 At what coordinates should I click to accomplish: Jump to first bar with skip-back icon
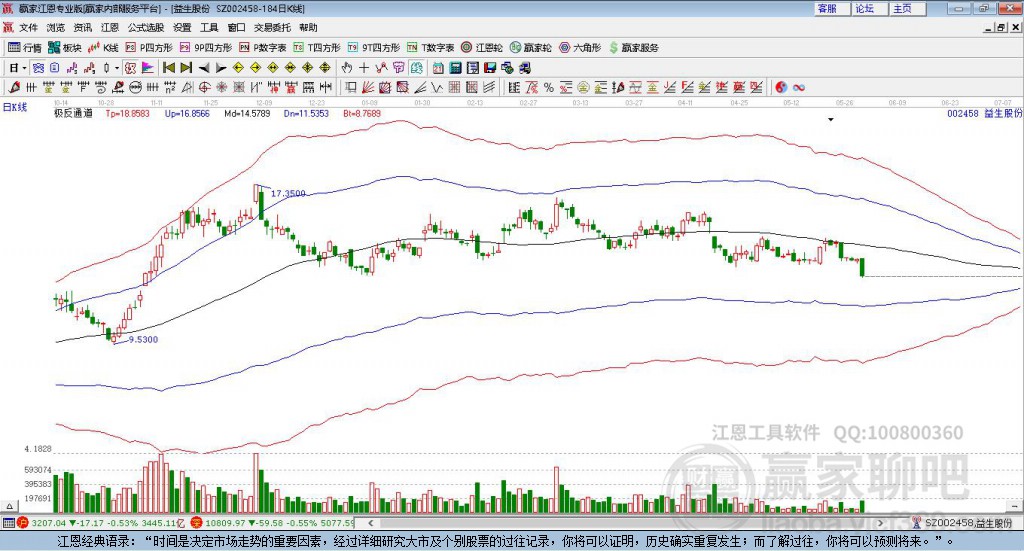tap(168, 68)
